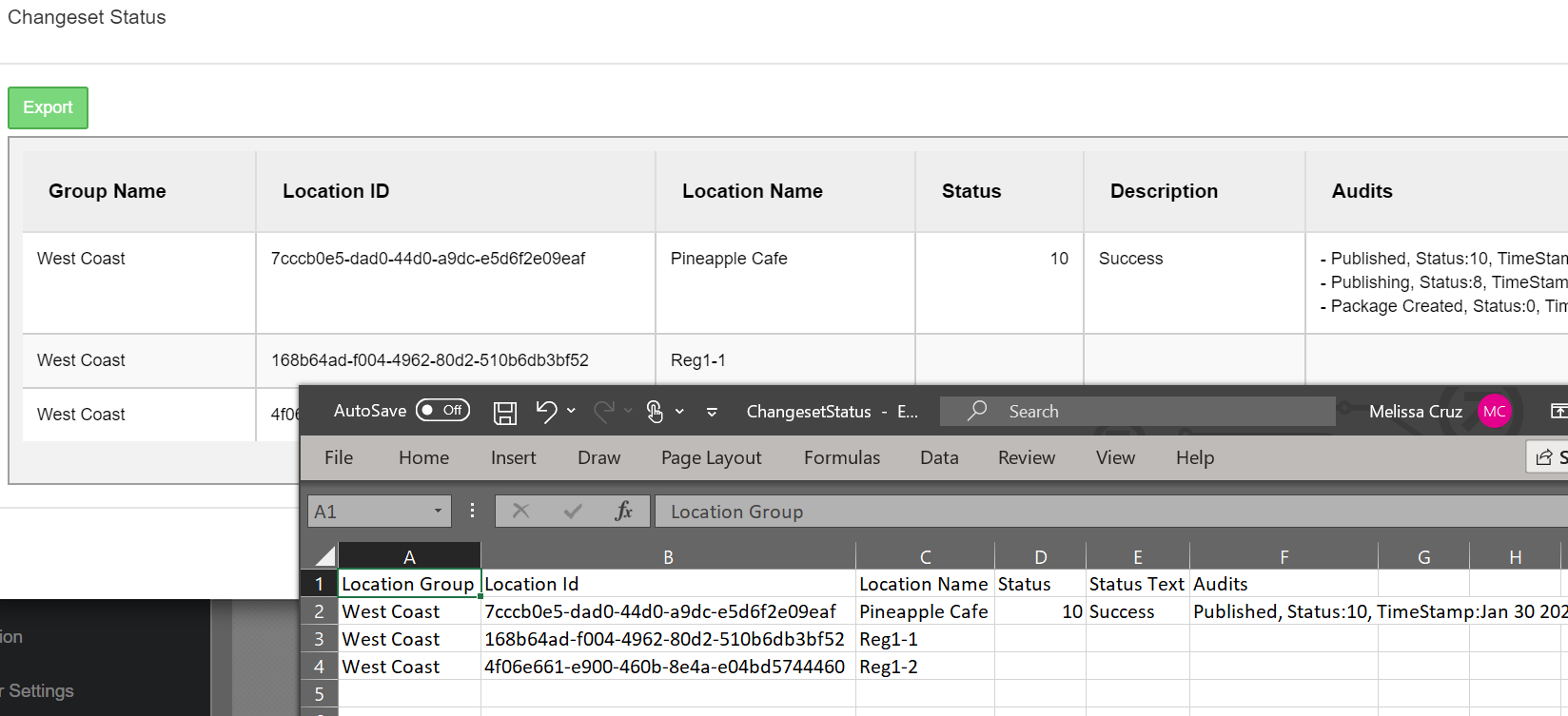Click the 'Changeset Status' page heading
This screenshot has width=1568, height=716.
87,17
